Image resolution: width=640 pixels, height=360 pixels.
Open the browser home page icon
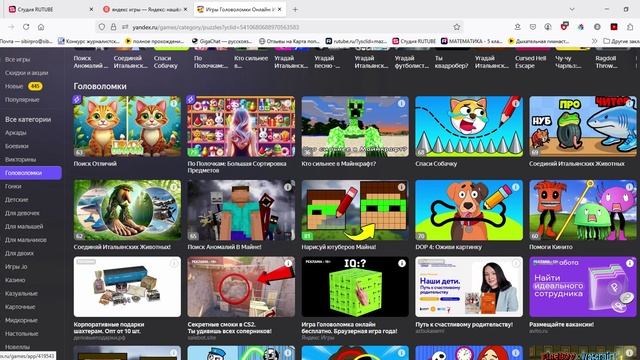[x=41, y=27]
